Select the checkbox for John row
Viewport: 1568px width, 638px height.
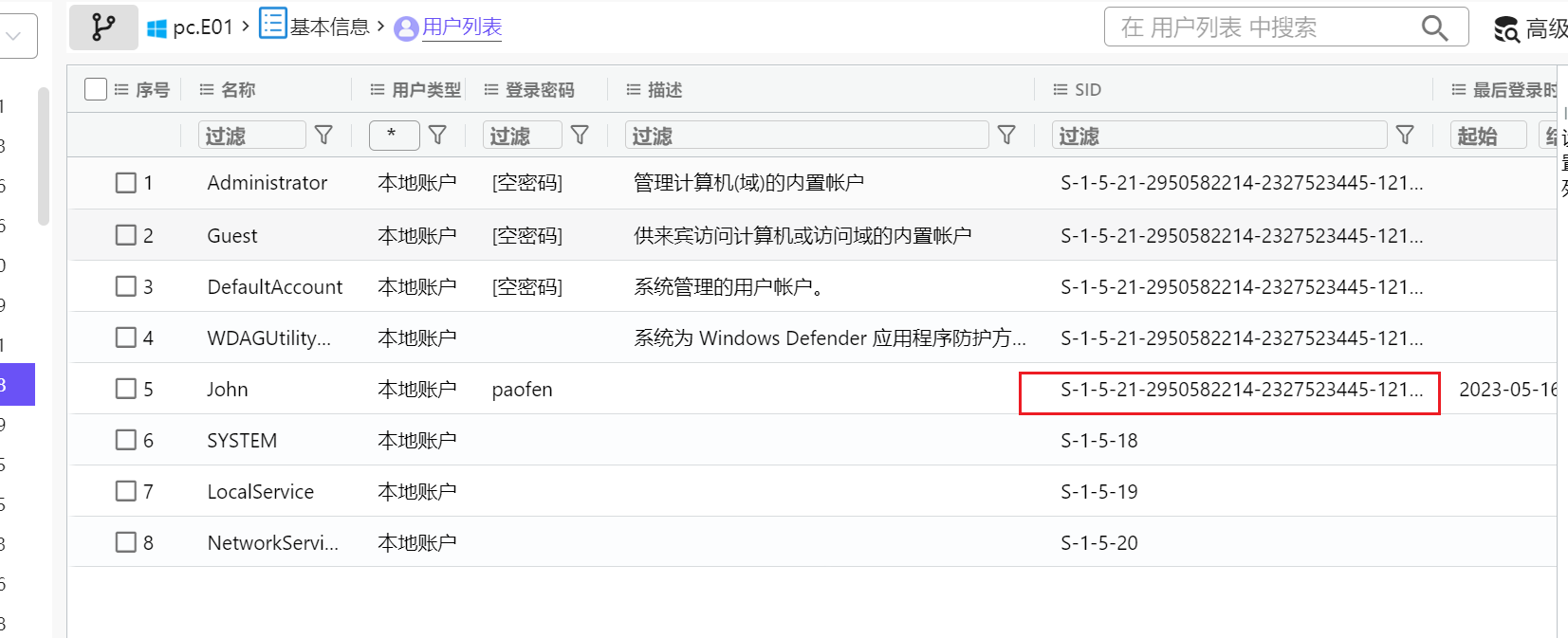tap(126, 389)
